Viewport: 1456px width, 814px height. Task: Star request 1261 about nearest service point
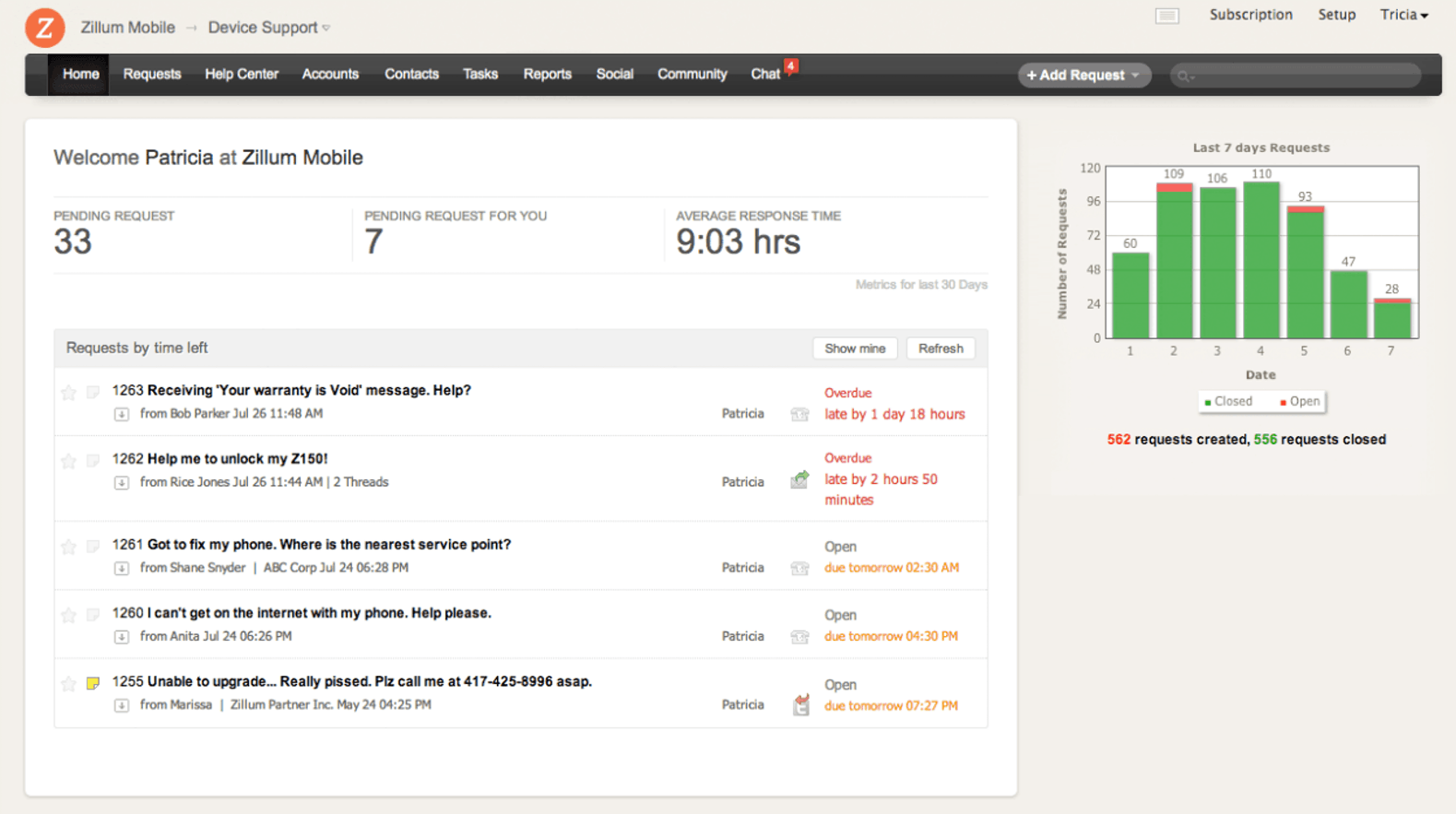(68, 547)
